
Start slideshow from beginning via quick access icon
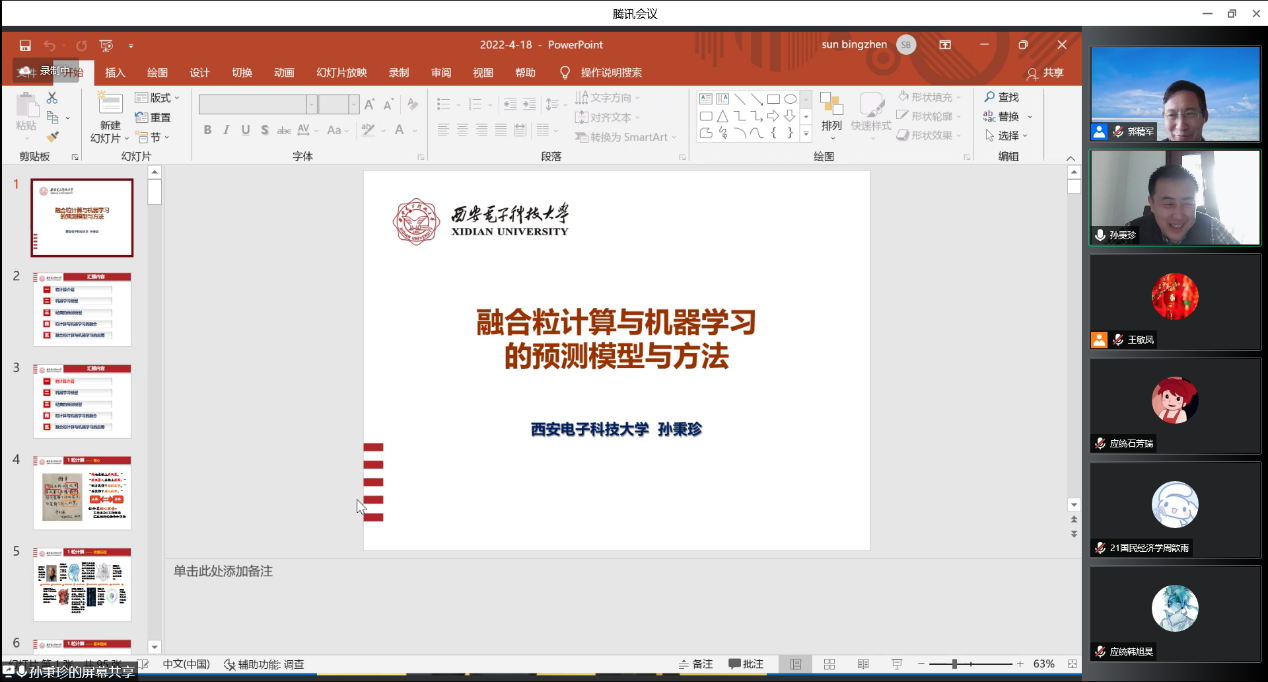click(x=106, y=45)
